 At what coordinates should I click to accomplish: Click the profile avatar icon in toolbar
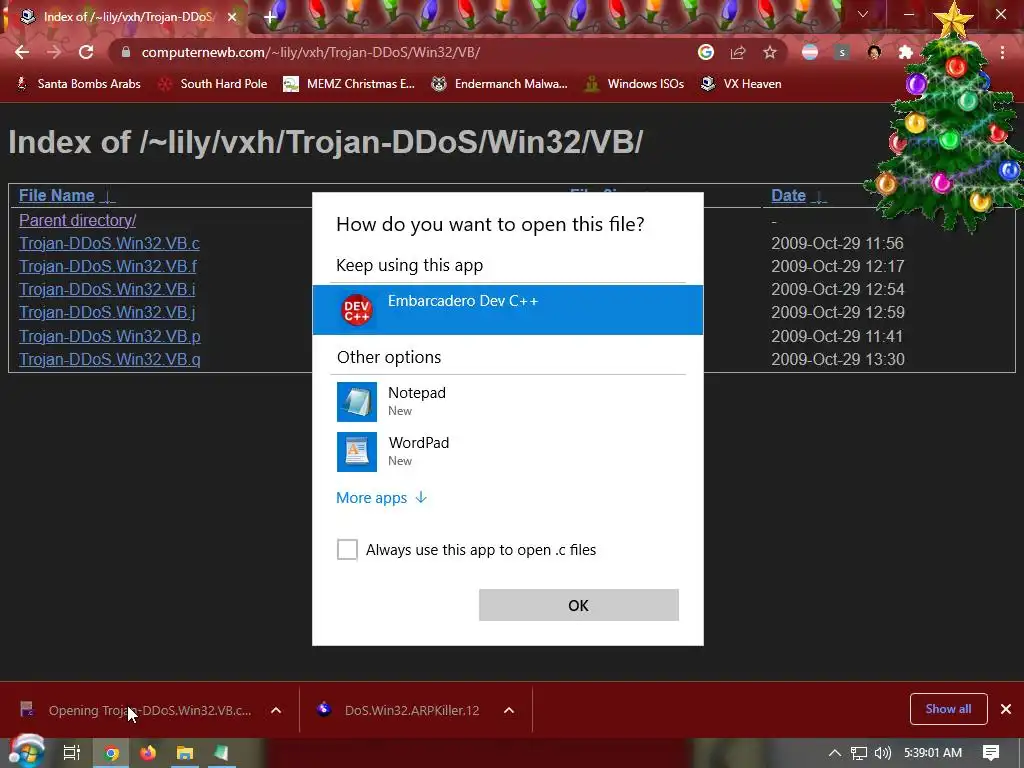[x=874, y=52]
